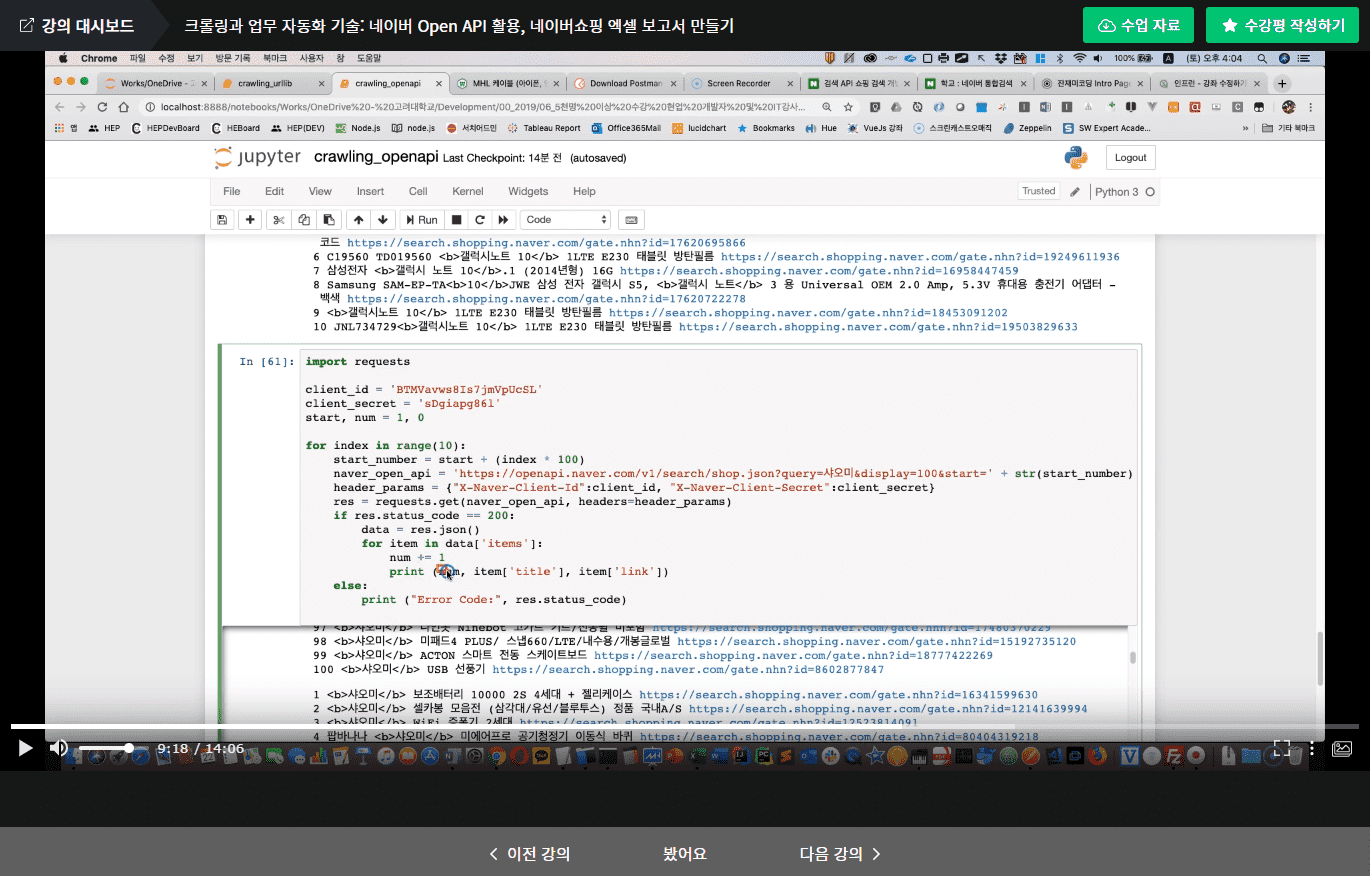
Task: Switch to the Screen Recorder tab
Action: click(x=740, y=83)
